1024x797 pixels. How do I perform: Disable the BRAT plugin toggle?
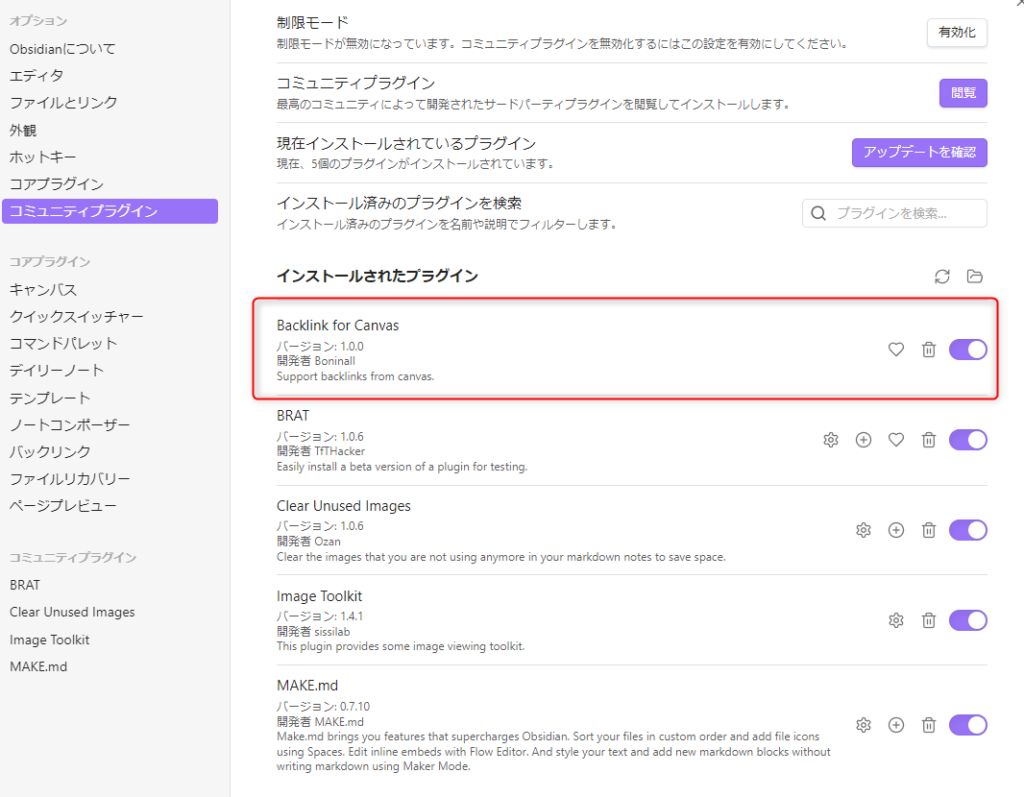point(968,440)
